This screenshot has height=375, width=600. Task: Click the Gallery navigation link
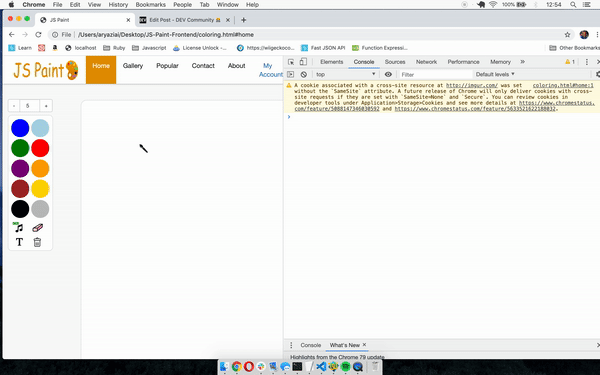[x=133, y=66]
